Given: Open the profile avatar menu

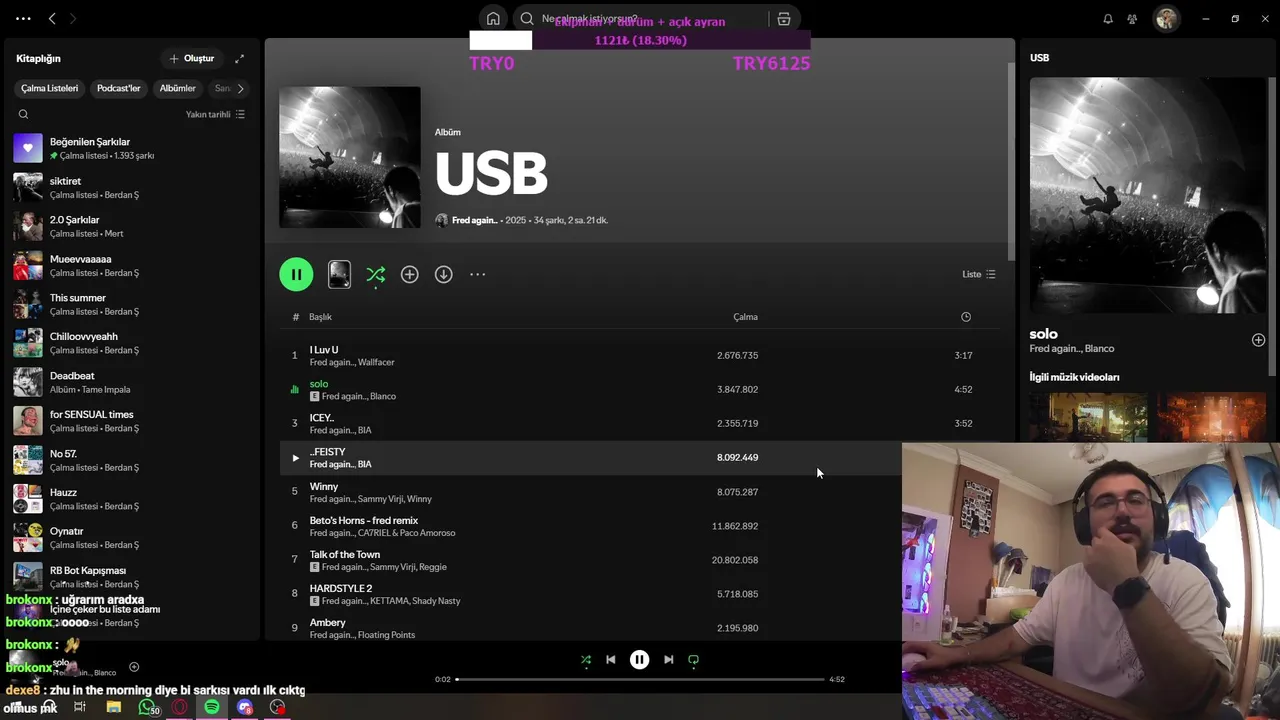Looking at the screenshot, I should tap(1166, 18).
